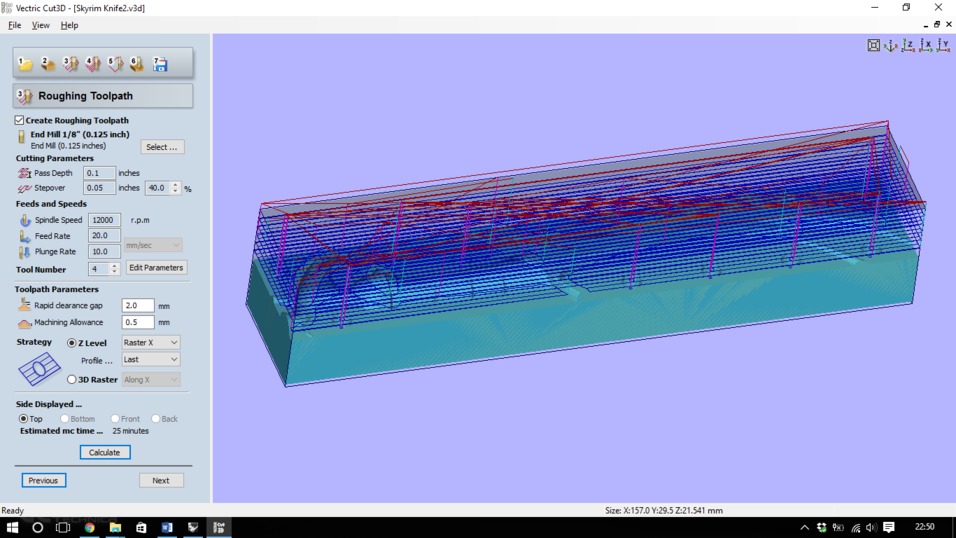The width and height of the screenshot is (956, 538).
Task: Click the Calculate button
Action: click(104, 453)
